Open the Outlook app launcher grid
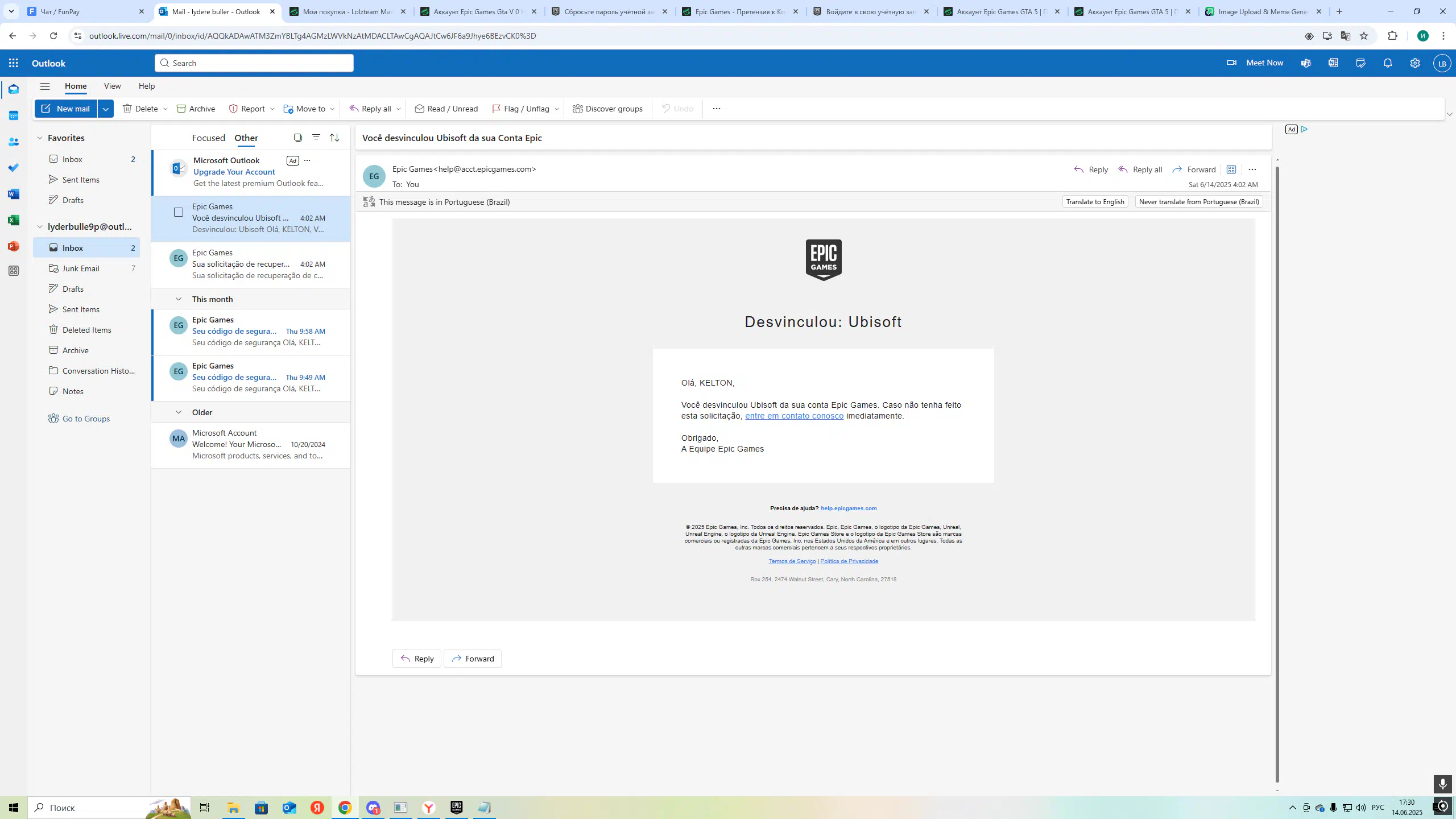 (x=14, y=63)
